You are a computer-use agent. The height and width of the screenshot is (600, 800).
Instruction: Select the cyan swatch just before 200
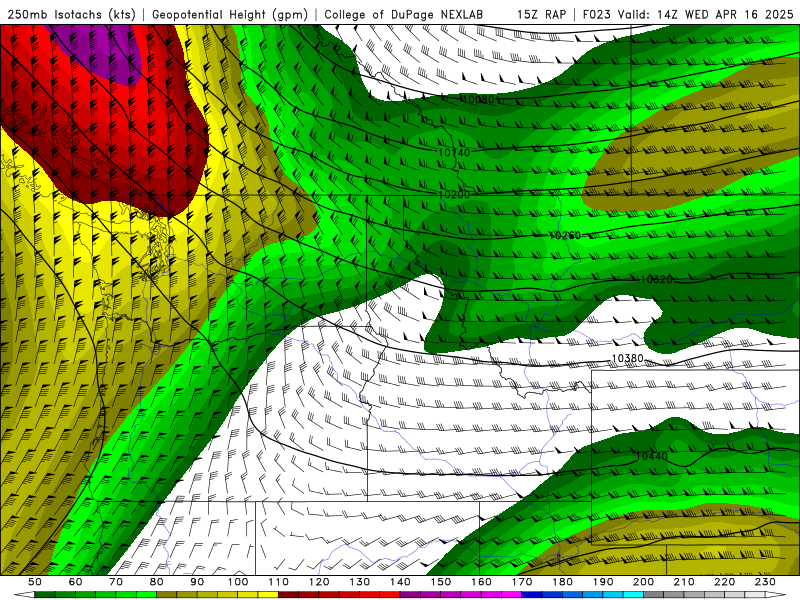coord(633,594)
